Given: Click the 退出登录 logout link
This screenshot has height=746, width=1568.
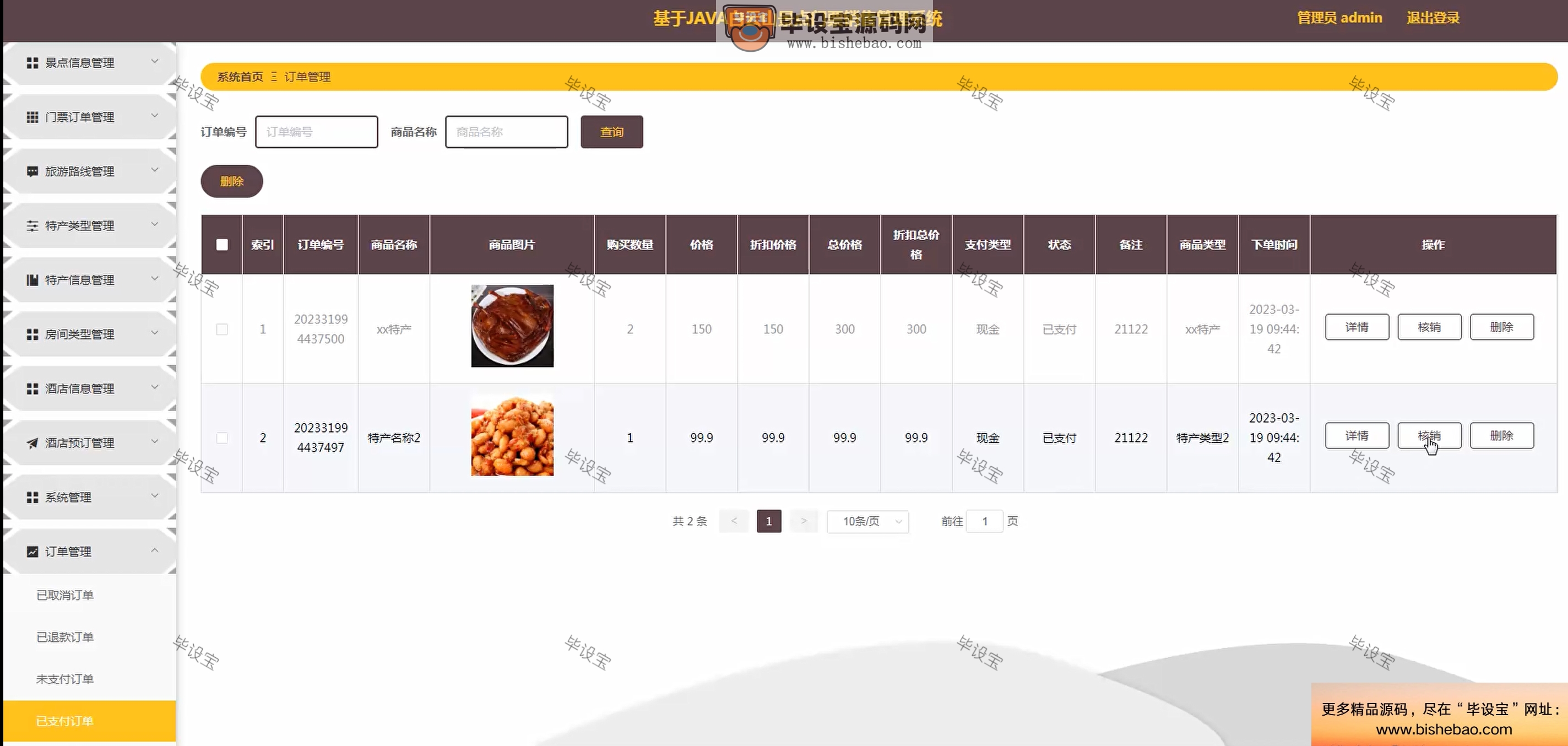Looking at the screenshot, I should click(1433, 18).
